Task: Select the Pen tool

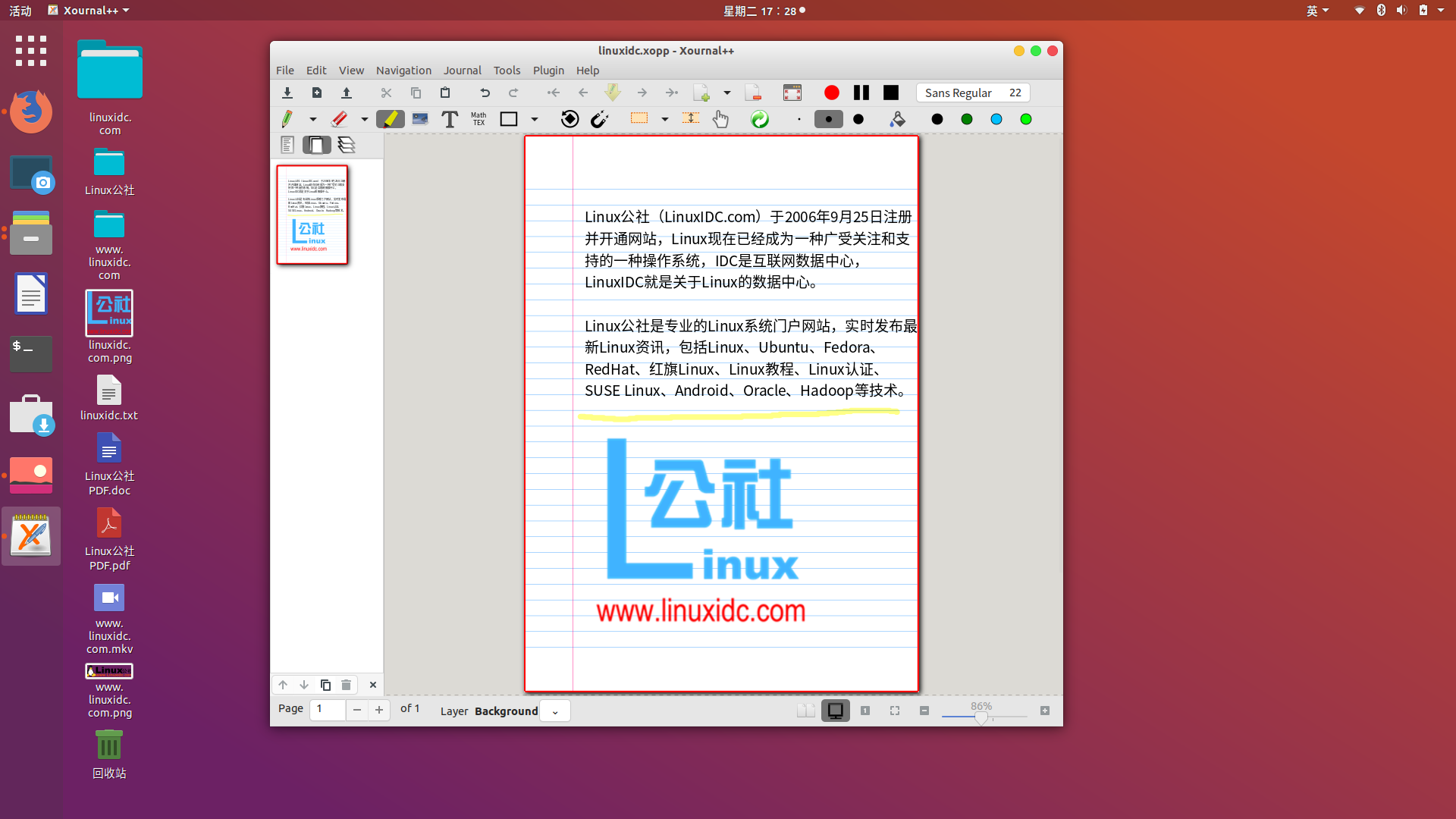Action: pyautogui.click(x=287, y=119)
